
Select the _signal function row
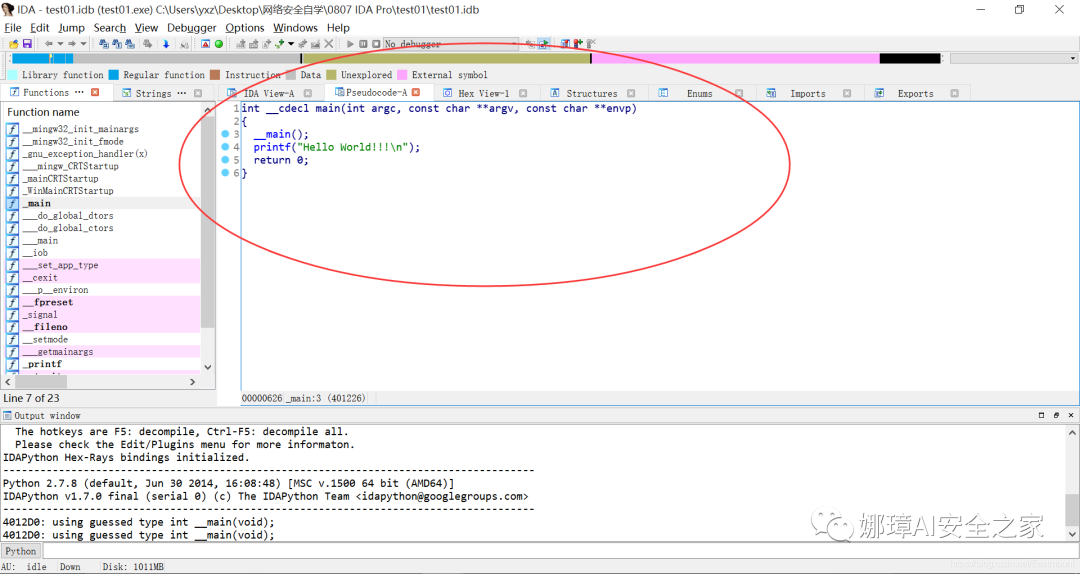pyautogui.click(x=103, y=314)
